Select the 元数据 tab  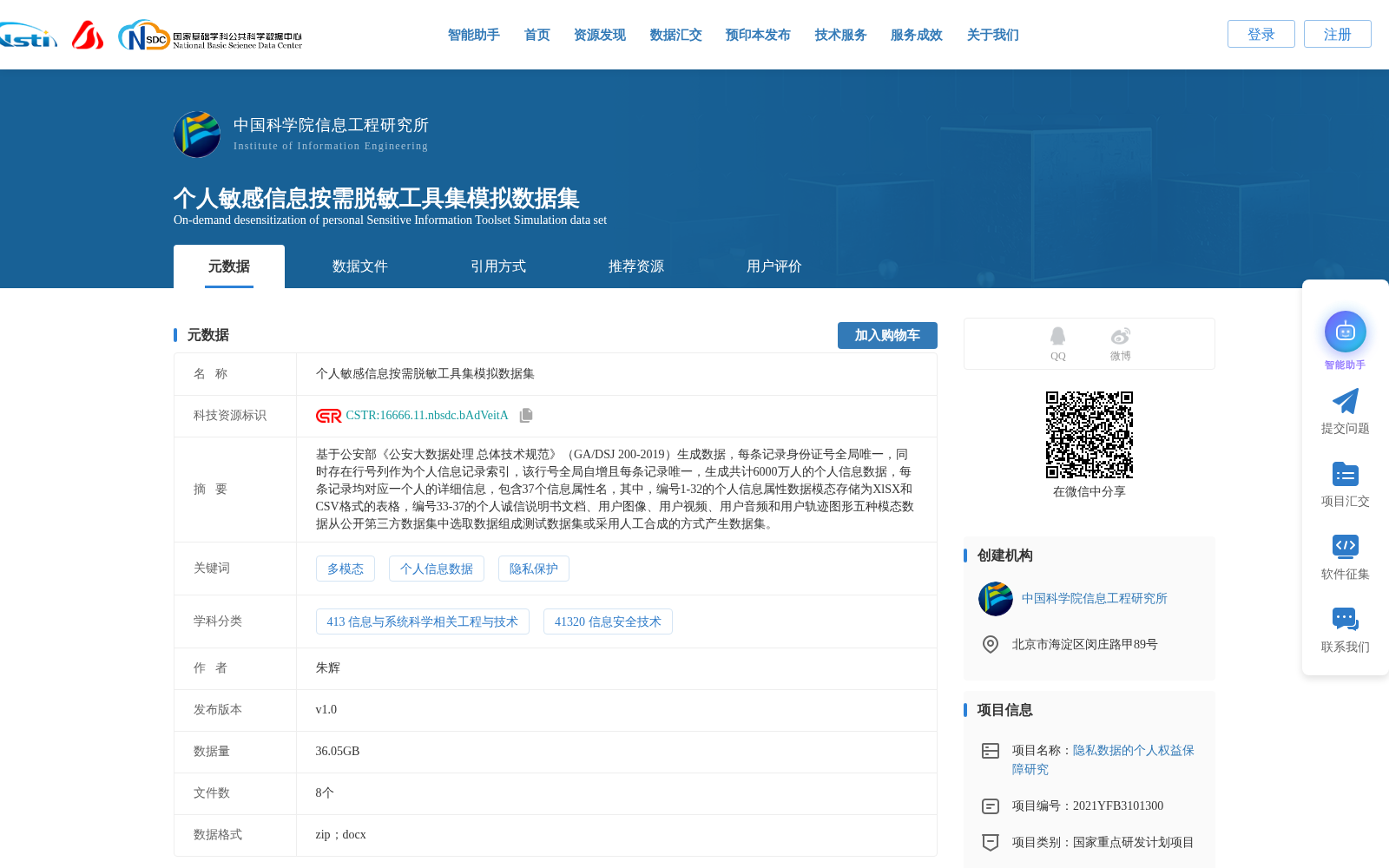229,266
